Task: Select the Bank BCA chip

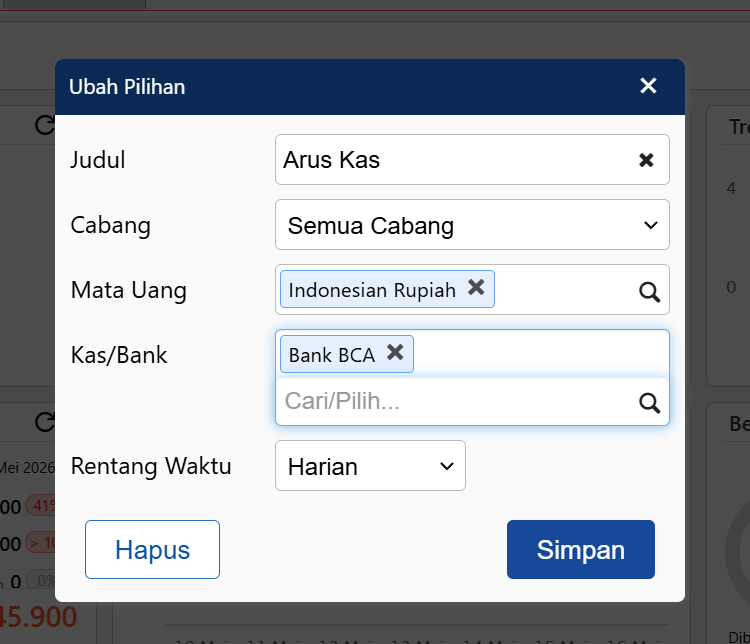Action: click(x=332, y=355)
